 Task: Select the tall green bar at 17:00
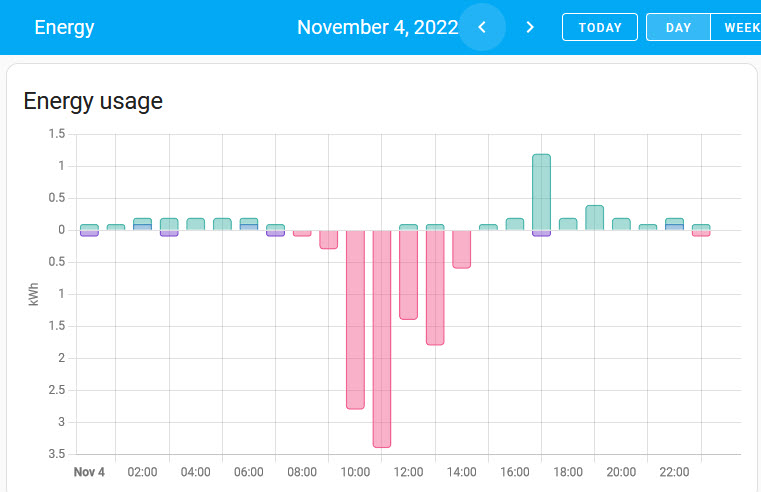(x=541, y=192)
